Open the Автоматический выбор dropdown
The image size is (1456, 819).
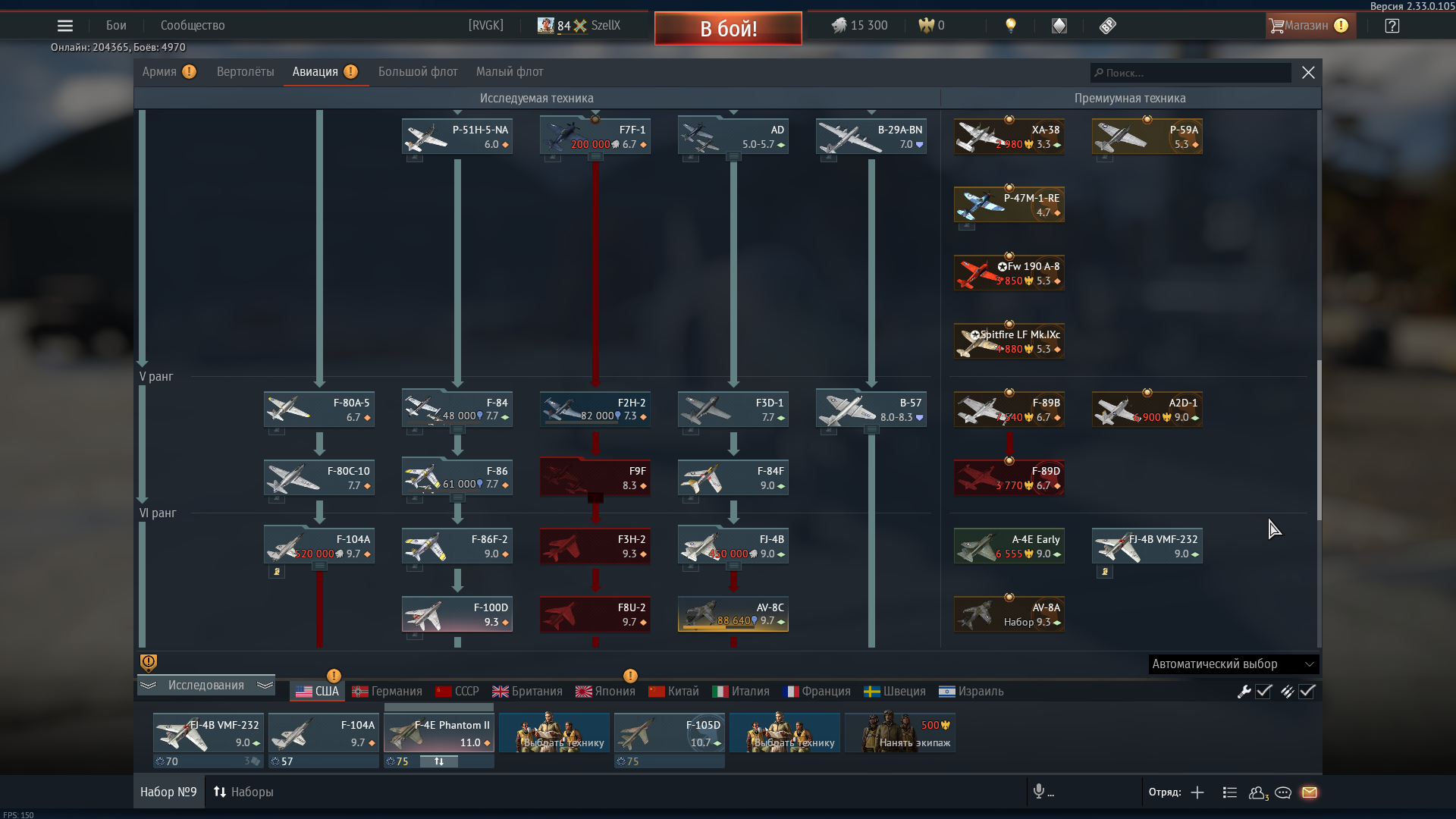click(1234, 664)
